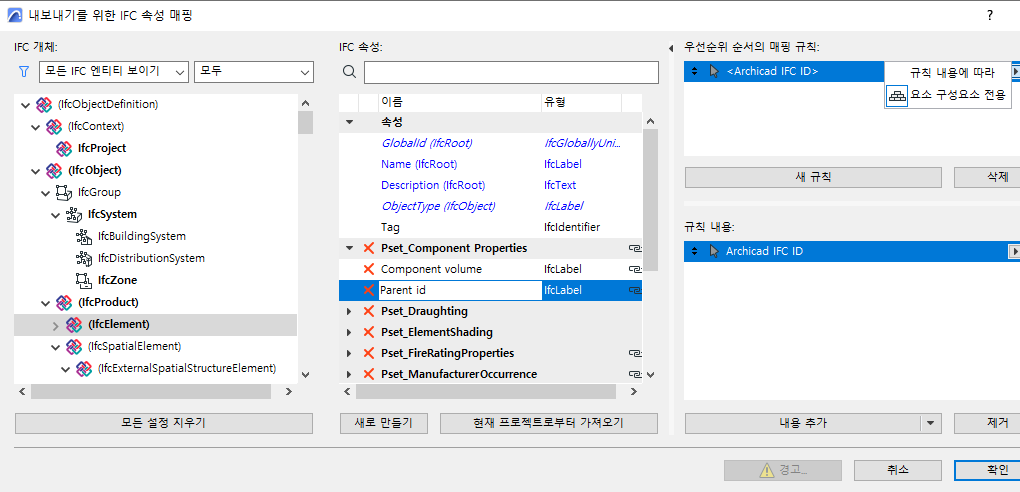The image size is (1020, 492).
Task: Click the red X beside Pset_Component Properties
Action: tap(369, 248)
